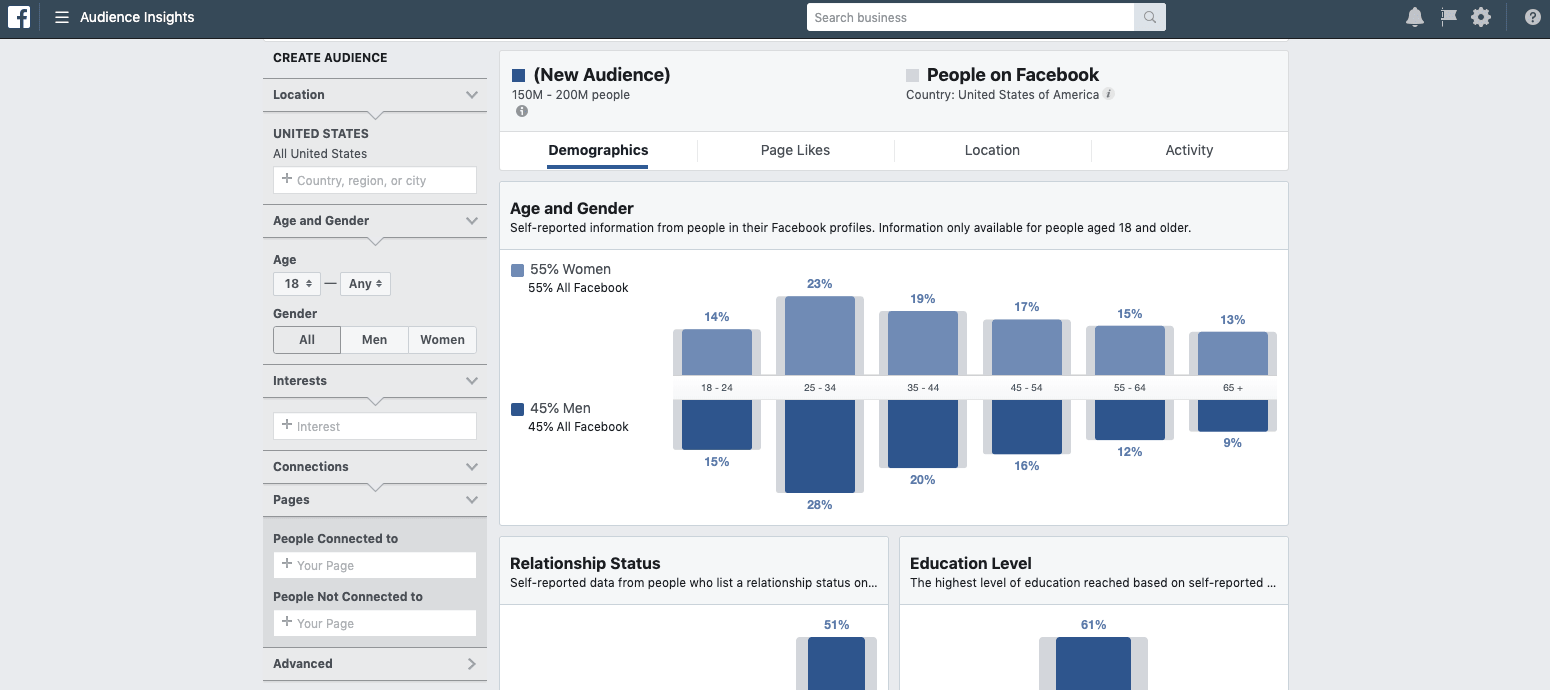Click the search magnifier button
This screenshot has height=690, width=1550.
coord(1149,17)
